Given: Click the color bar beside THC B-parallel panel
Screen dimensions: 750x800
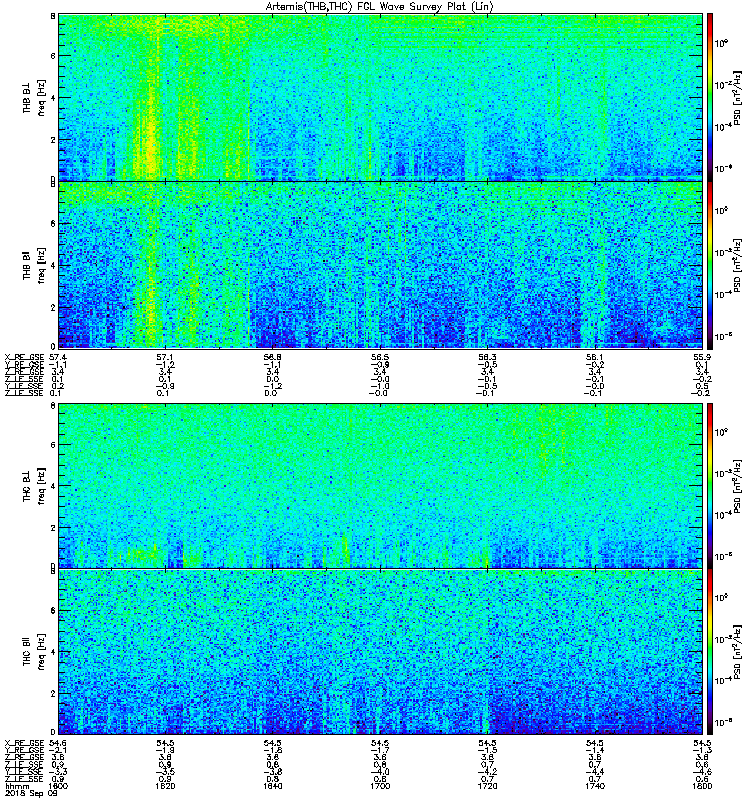Looking at the screenshot, I should tap(710, 652).
